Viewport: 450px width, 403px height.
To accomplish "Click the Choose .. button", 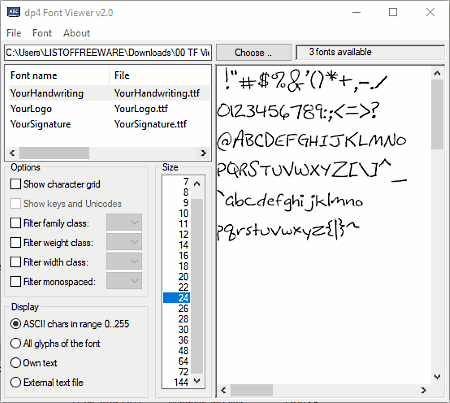I will (x=254, y=53).
